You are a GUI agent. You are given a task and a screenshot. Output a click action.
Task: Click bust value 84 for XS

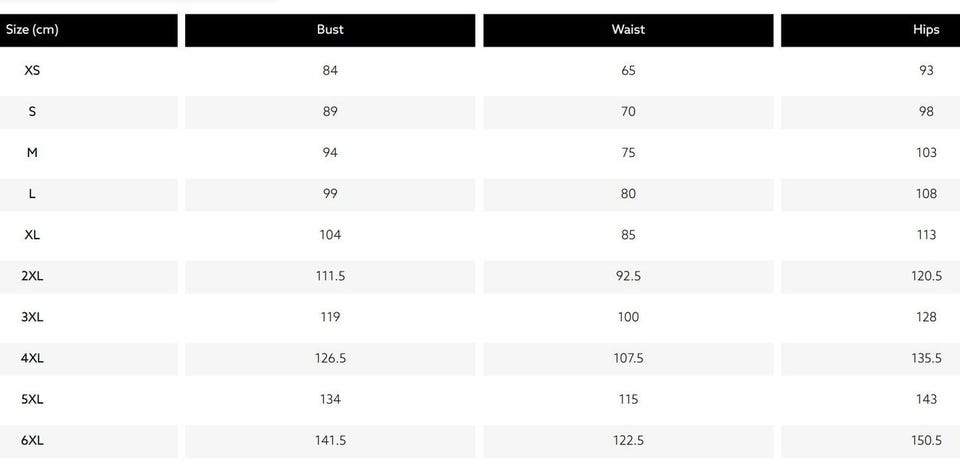click(x=330, y=71)
